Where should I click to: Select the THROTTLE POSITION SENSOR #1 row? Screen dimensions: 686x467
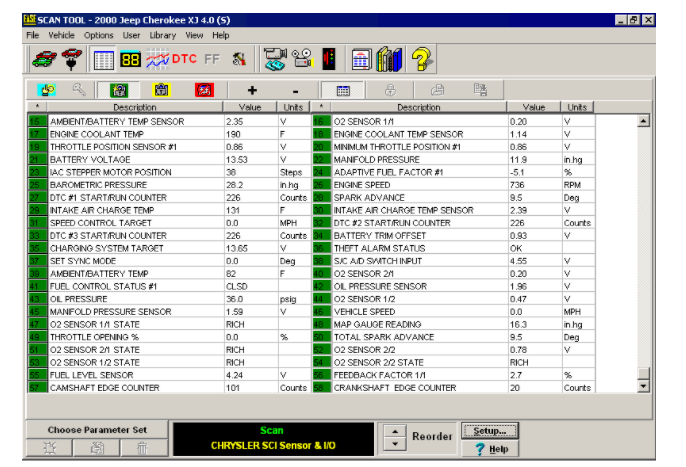tap(169, 147)
